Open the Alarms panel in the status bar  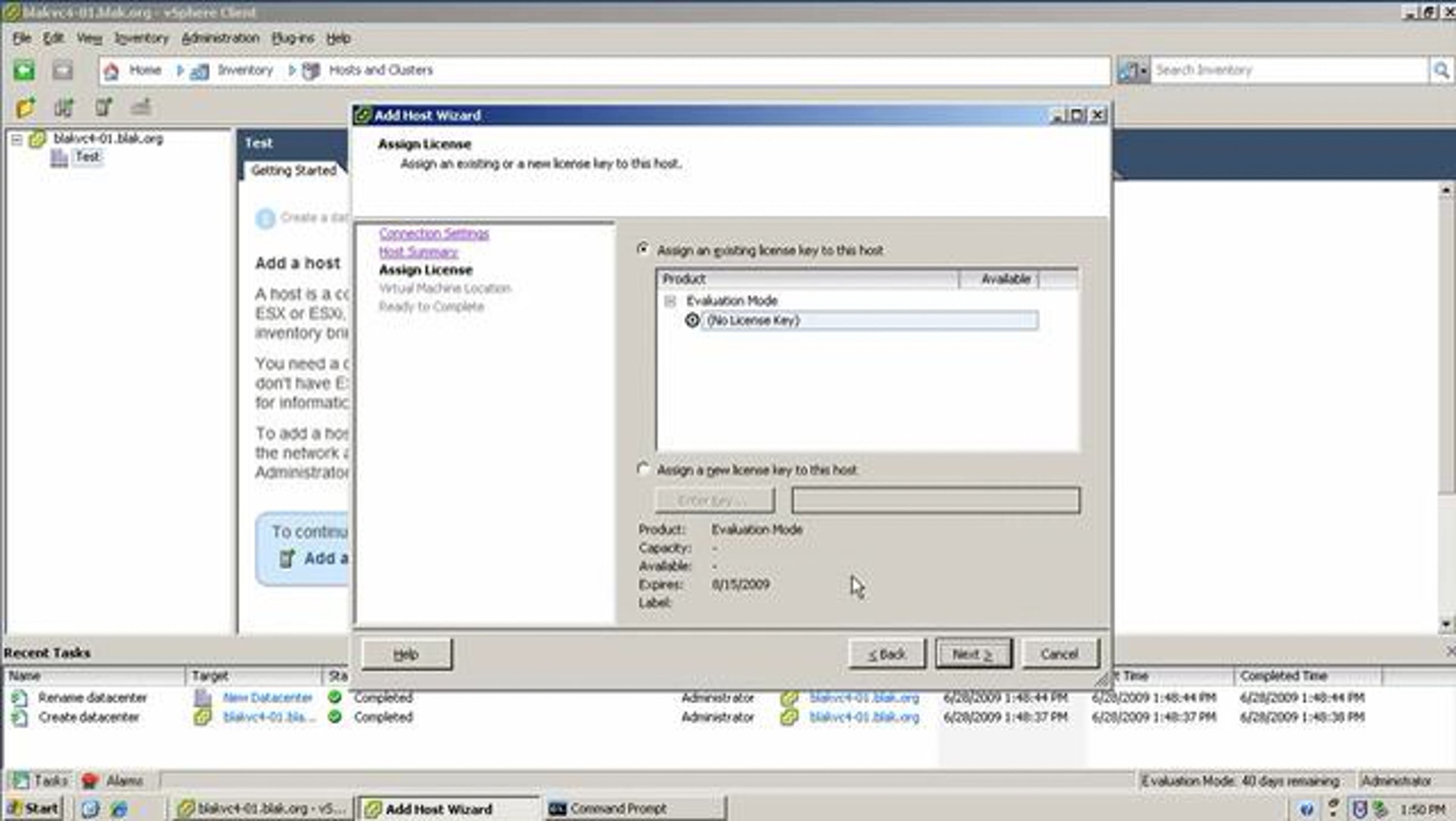click(113, 780)
